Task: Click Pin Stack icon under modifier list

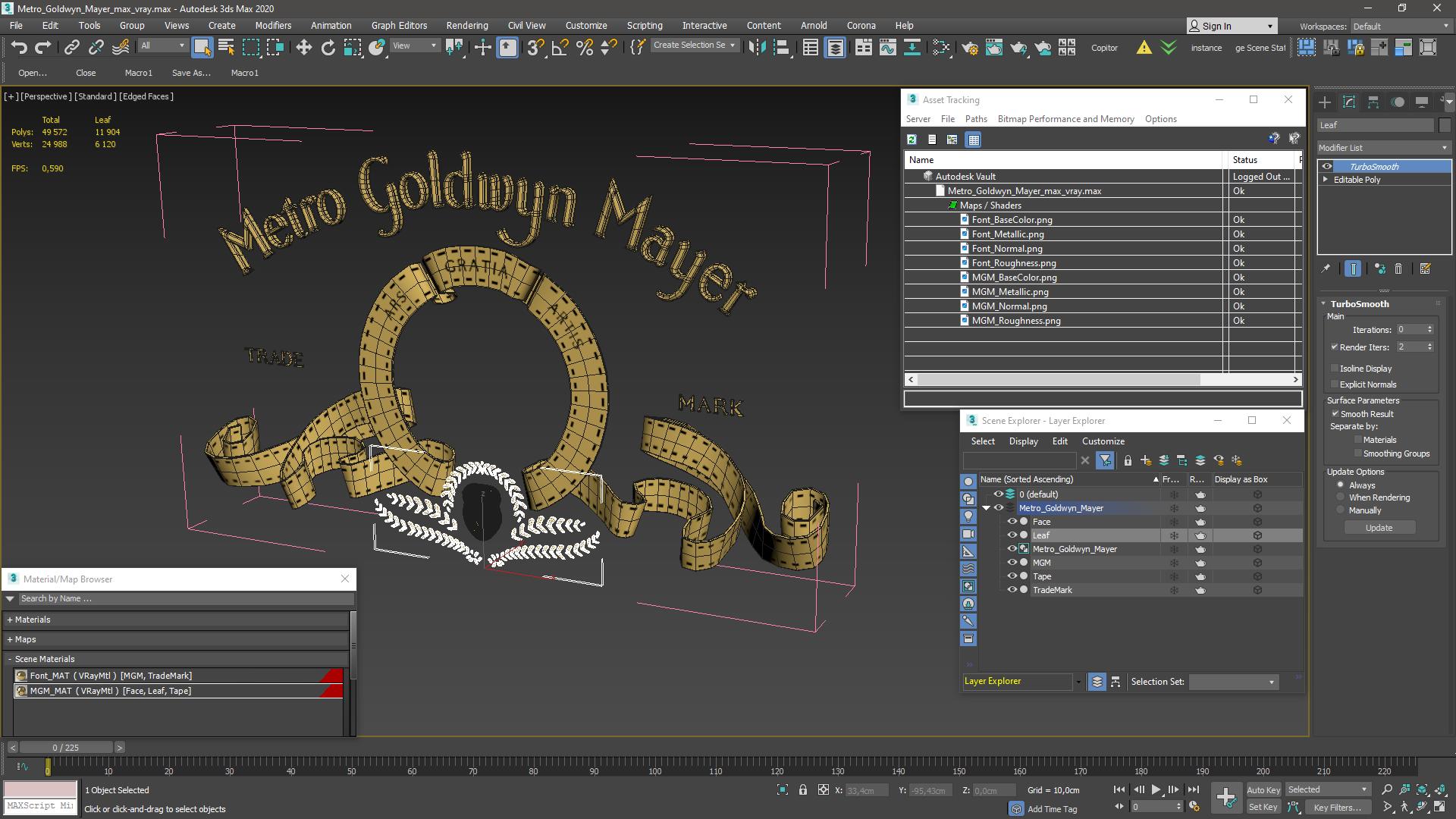Action: pyautogui.click(x=1326, y=268)
